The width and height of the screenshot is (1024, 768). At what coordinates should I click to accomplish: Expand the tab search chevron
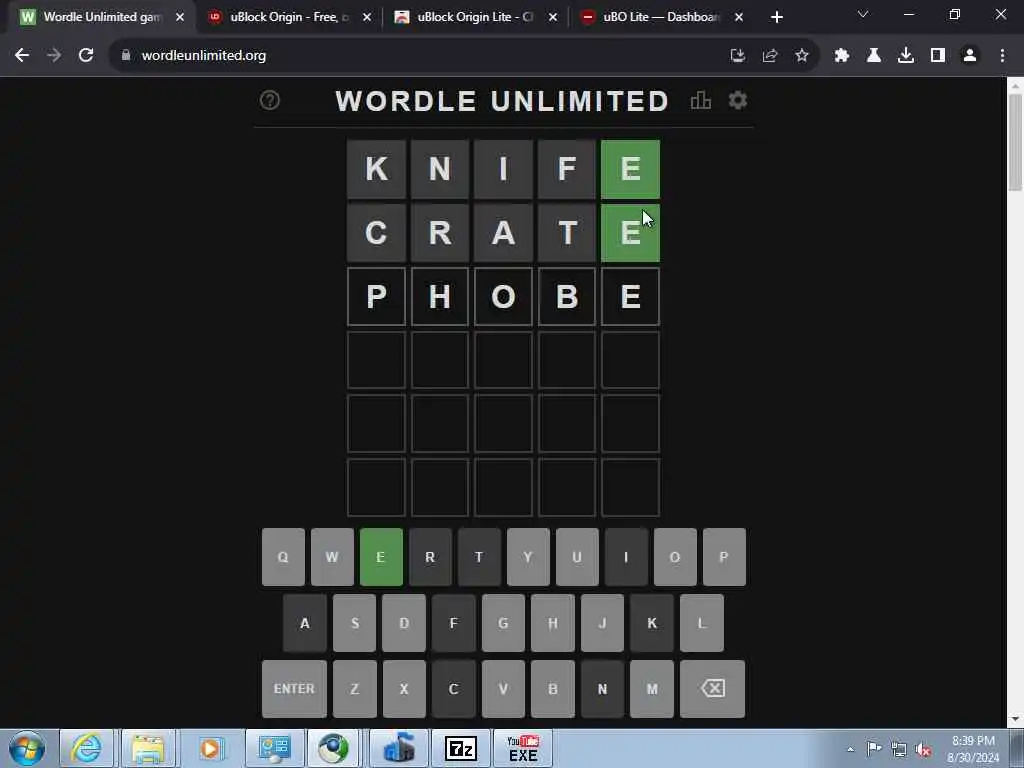pos(863,14)
